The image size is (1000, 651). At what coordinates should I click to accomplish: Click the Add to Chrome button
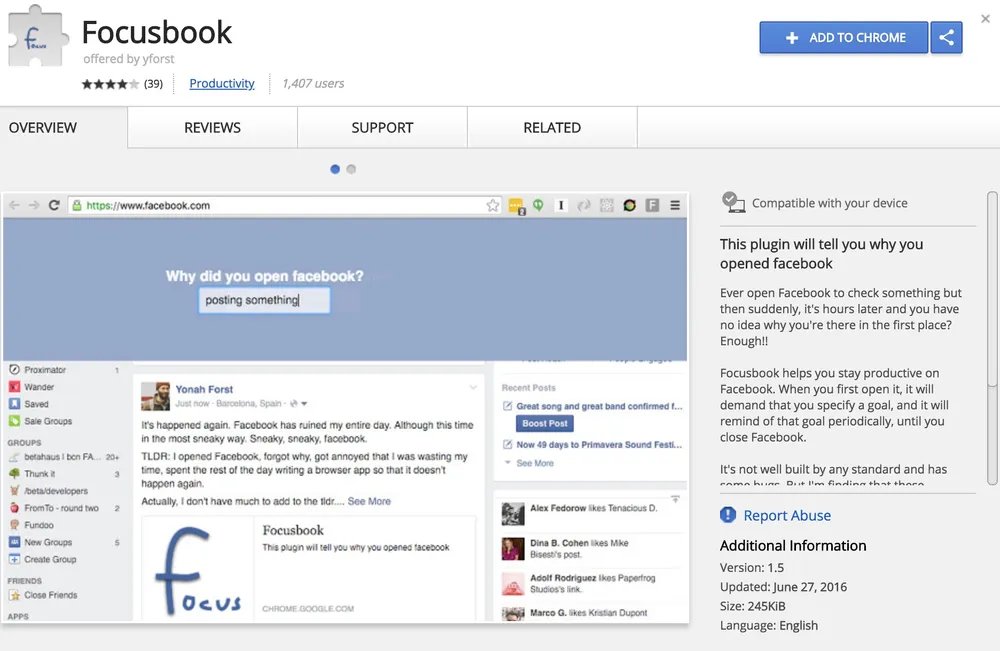tap(843, 38)
